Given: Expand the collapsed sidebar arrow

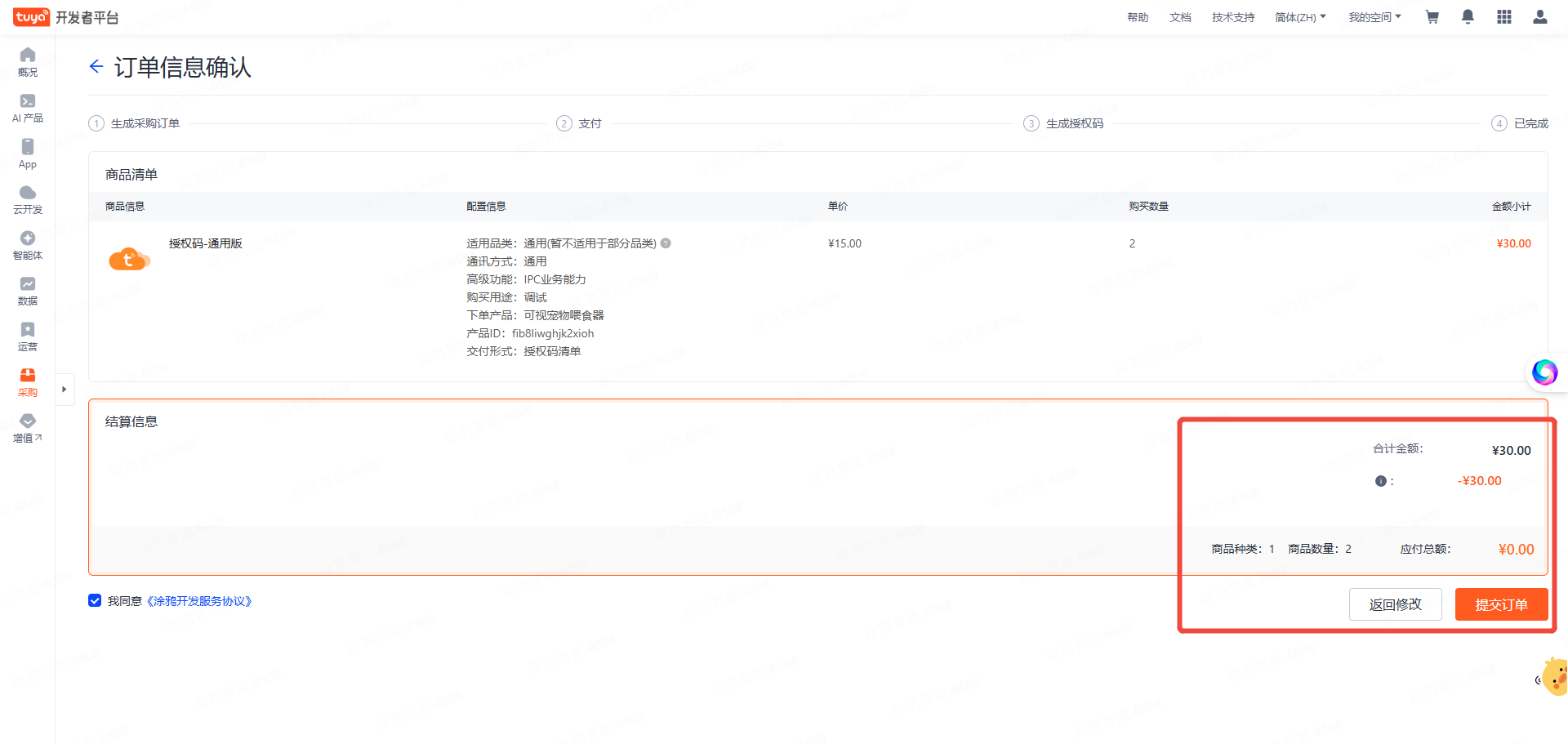Looking at the screenshot, I should pyautogui.click(x=65, y=390).
